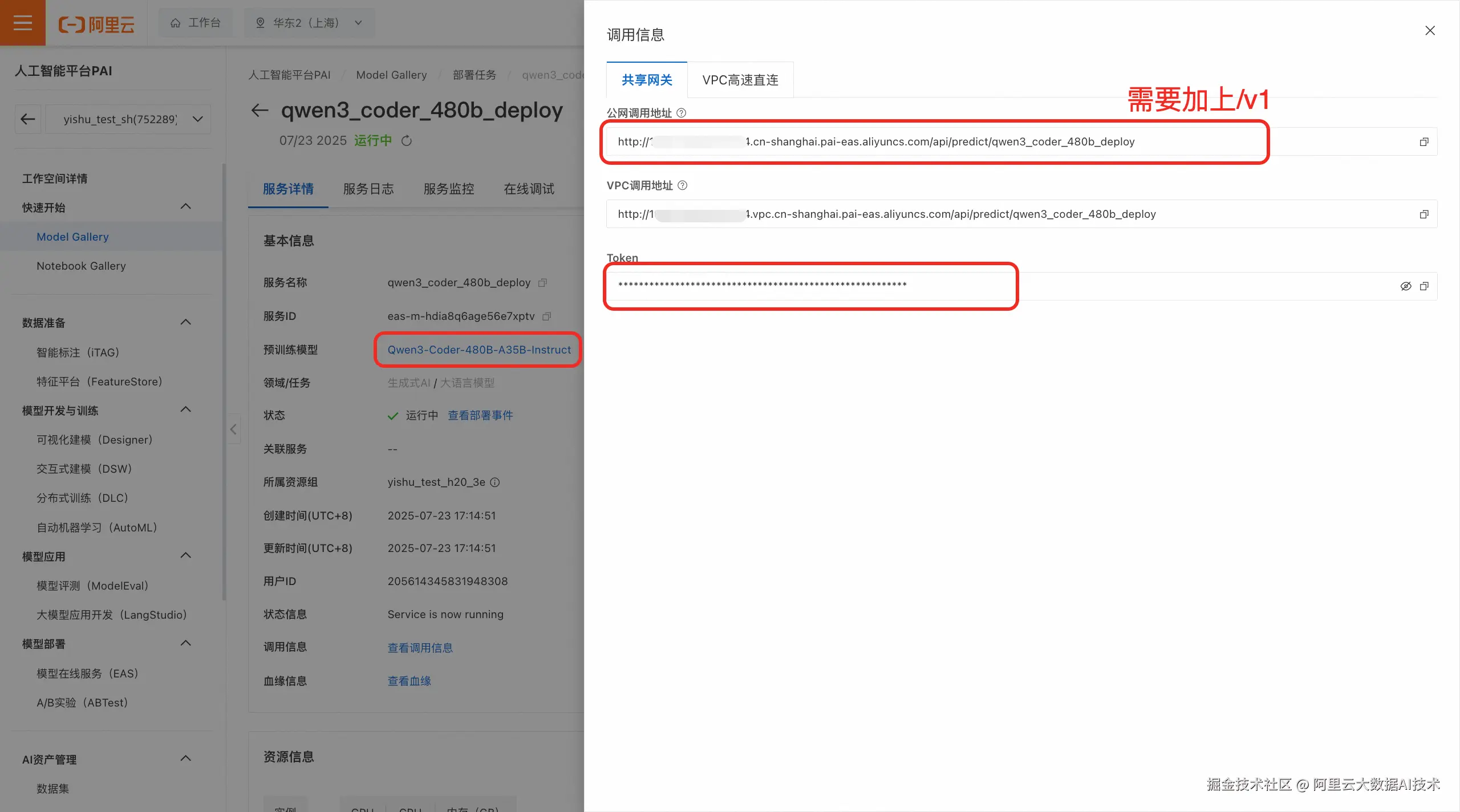
Task: Collapse the 模型应用 section
Action: pos(185,555)
